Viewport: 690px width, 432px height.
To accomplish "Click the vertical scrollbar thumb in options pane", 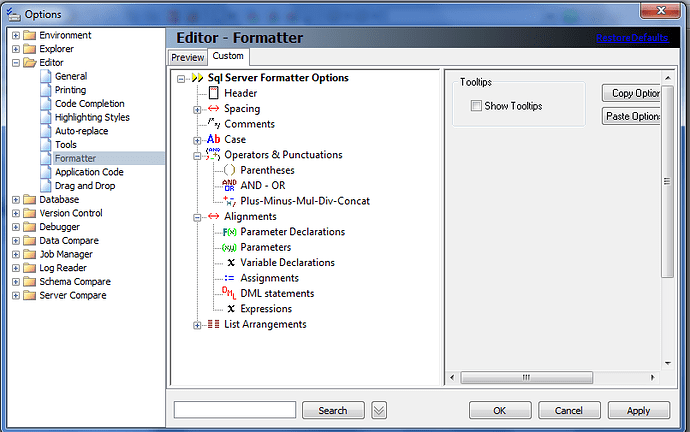I will click(668, 181).
